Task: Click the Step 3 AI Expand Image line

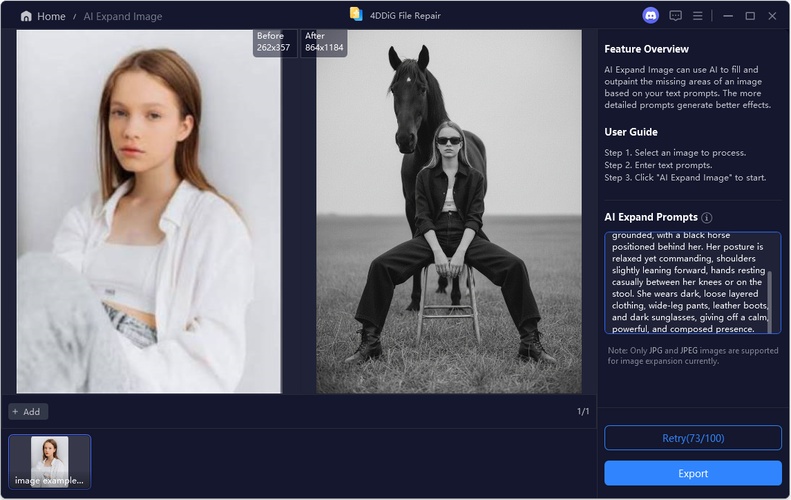Action: 685,178
